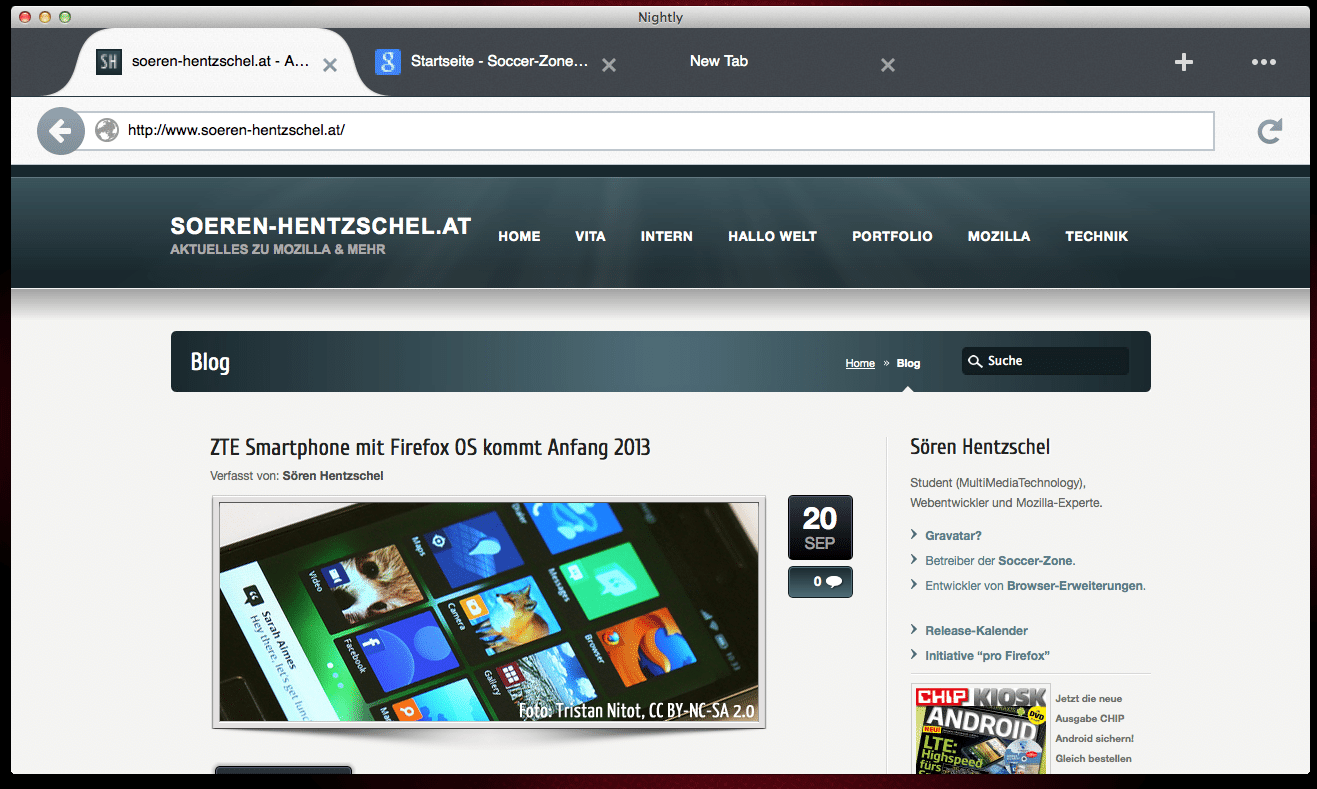Open a new tab with the plus icon
The height and width of the screenshot is (789, 1317).
[1184, 62]
